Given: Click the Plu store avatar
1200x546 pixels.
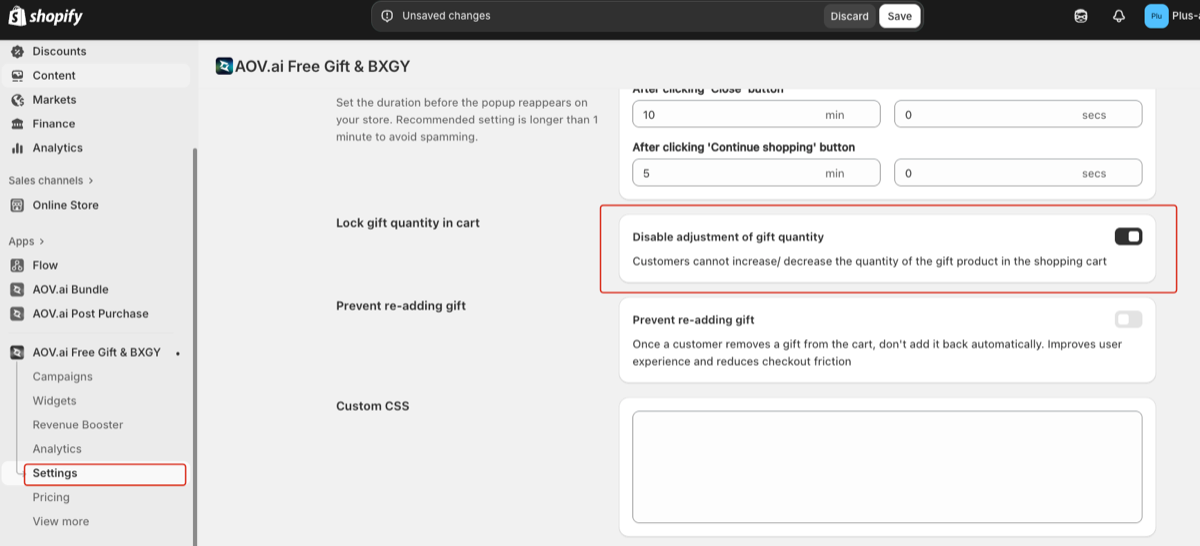Looking at the screenshot, I should [1156, 16].
